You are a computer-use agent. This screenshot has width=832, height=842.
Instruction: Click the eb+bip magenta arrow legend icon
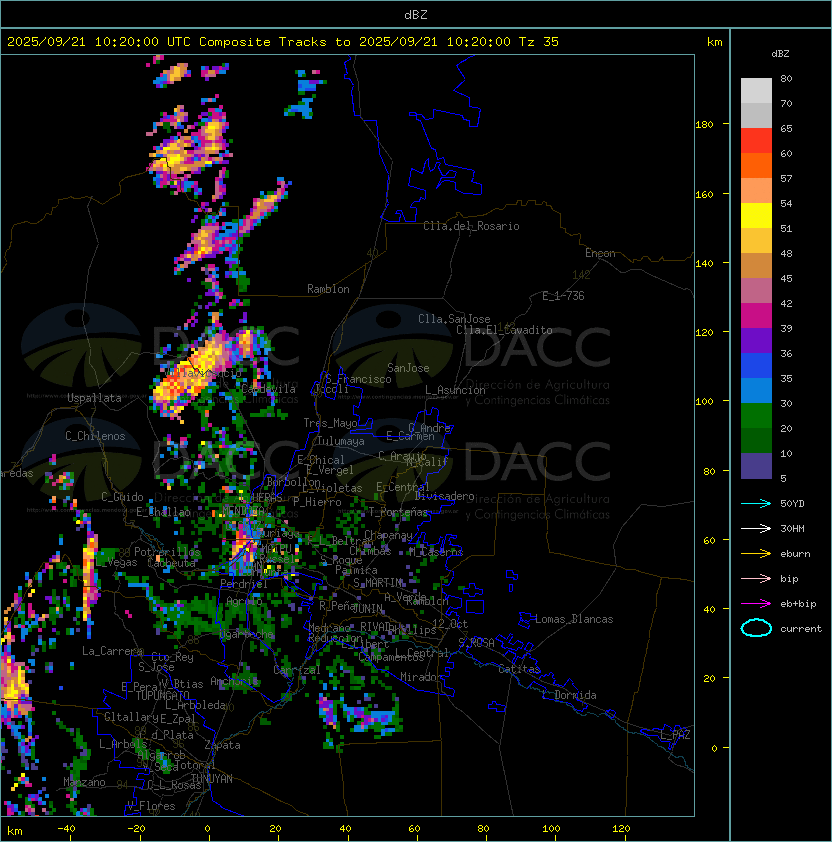756,604
